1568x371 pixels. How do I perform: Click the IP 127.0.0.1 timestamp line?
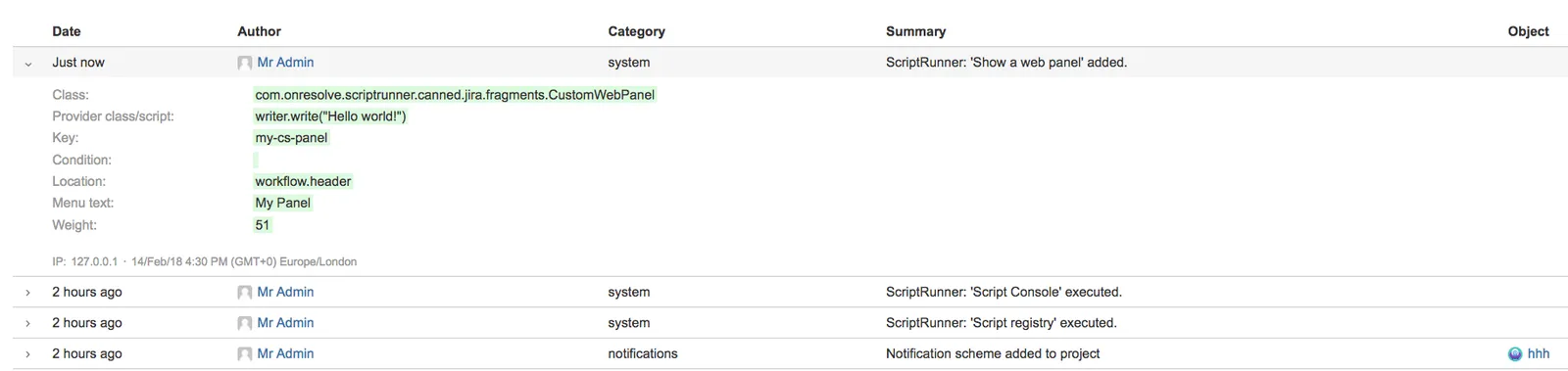pyautogui.click(x=204, y=261)
